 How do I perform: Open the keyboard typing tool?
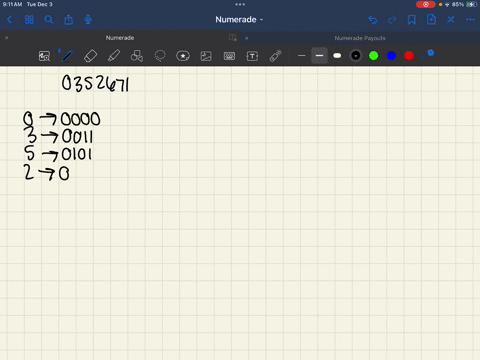pos(229,56)
